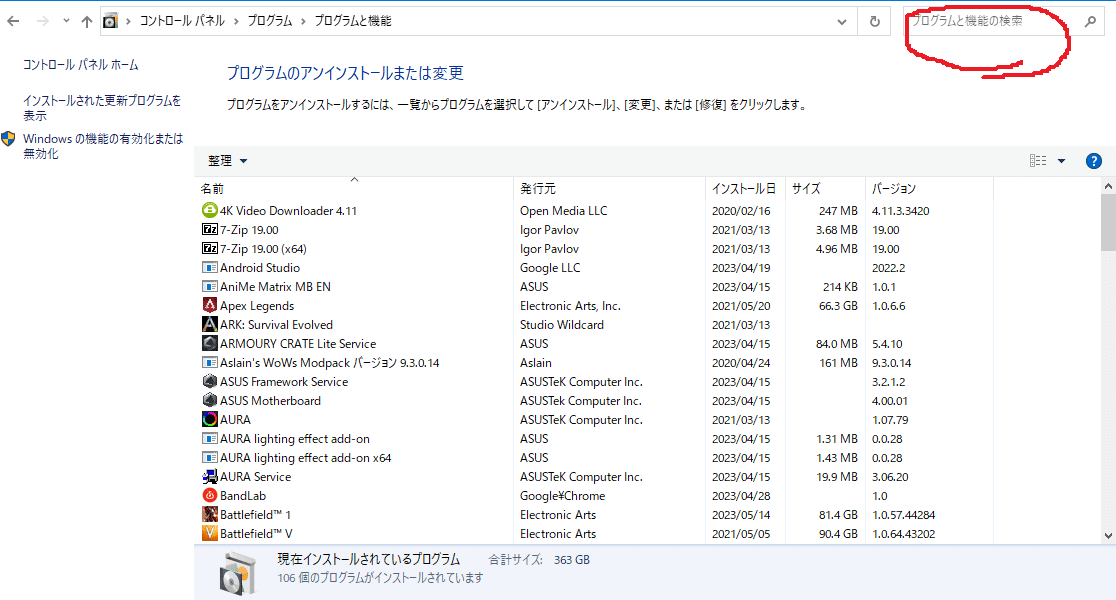Click the 1.0.57.44284 version cell
This screenshot has height=600, width=1116.
pyautogui.click(x=903, y=514)
